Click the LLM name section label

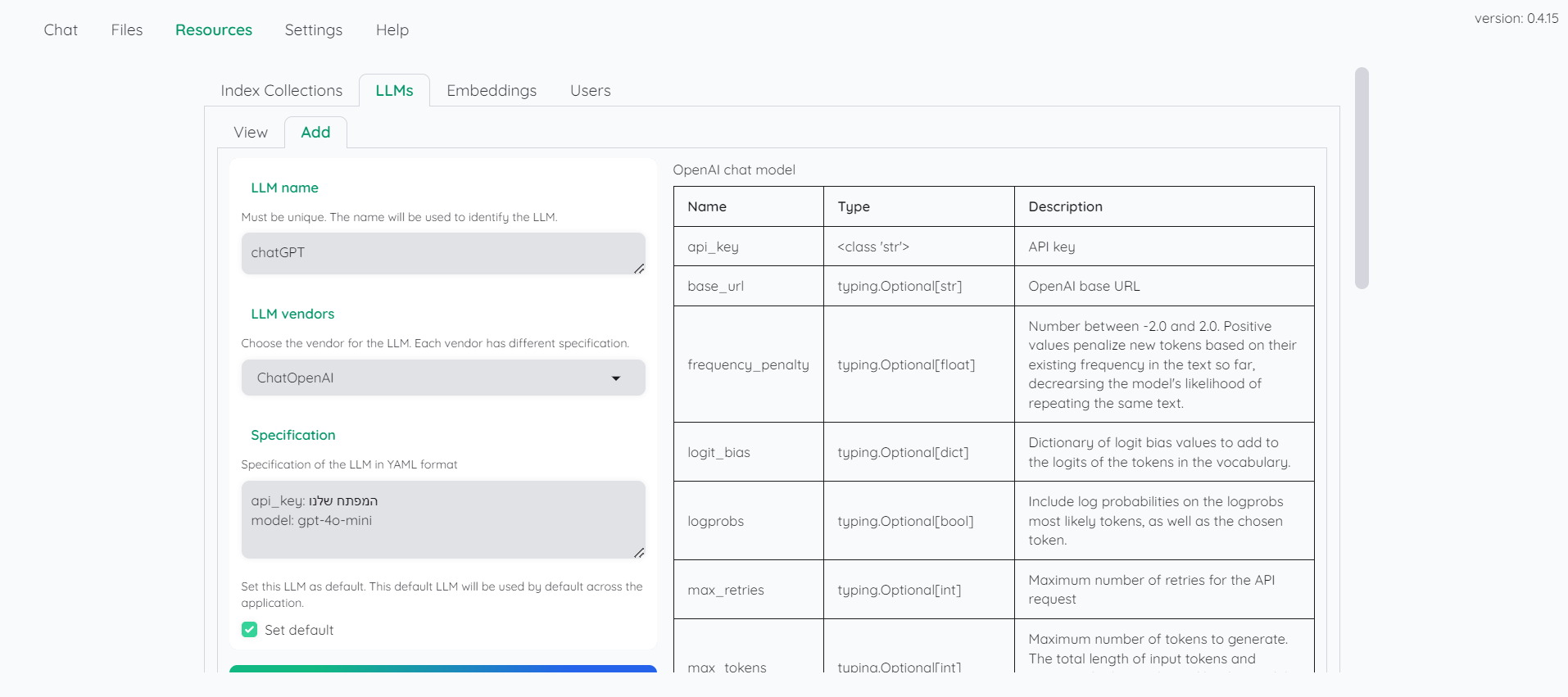coord(284,188)
